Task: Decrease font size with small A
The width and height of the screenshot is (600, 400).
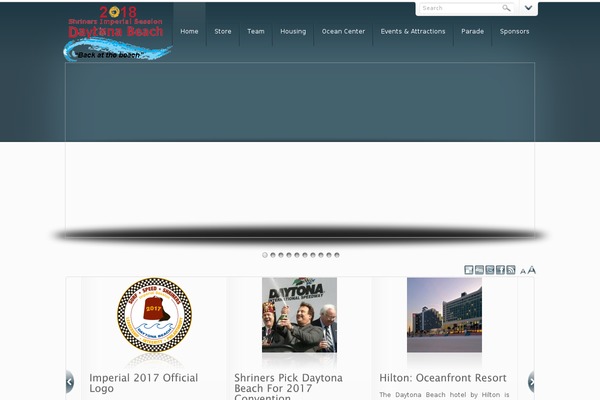Action: (x=523, y=271)
